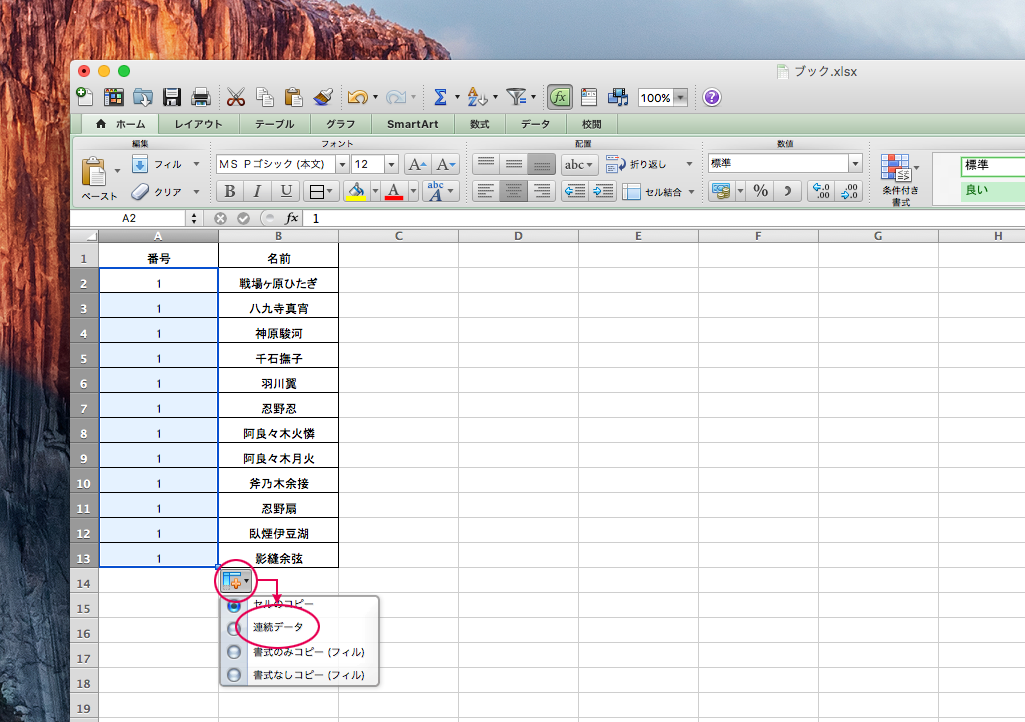Open the font name dropdown
This screenshot has height=722, width=1025.
(342, 164)
